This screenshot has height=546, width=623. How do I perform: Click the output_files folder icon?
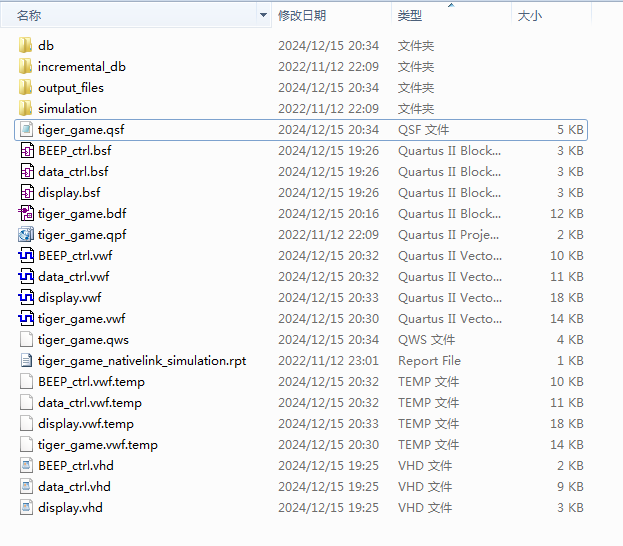click(x=26, y=87)
